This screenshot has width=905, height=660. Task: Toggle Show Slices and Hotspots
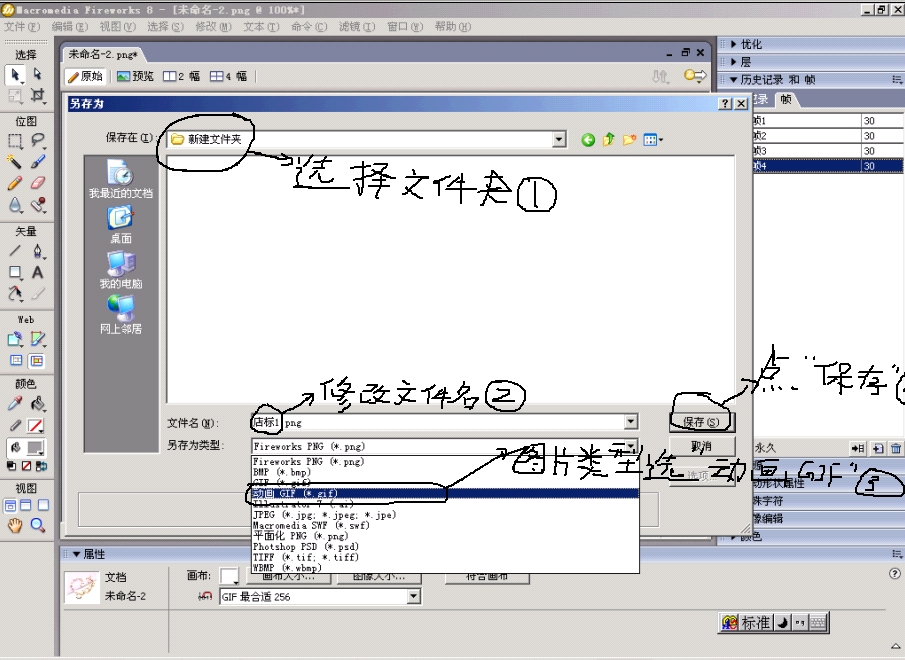[37, 361]
